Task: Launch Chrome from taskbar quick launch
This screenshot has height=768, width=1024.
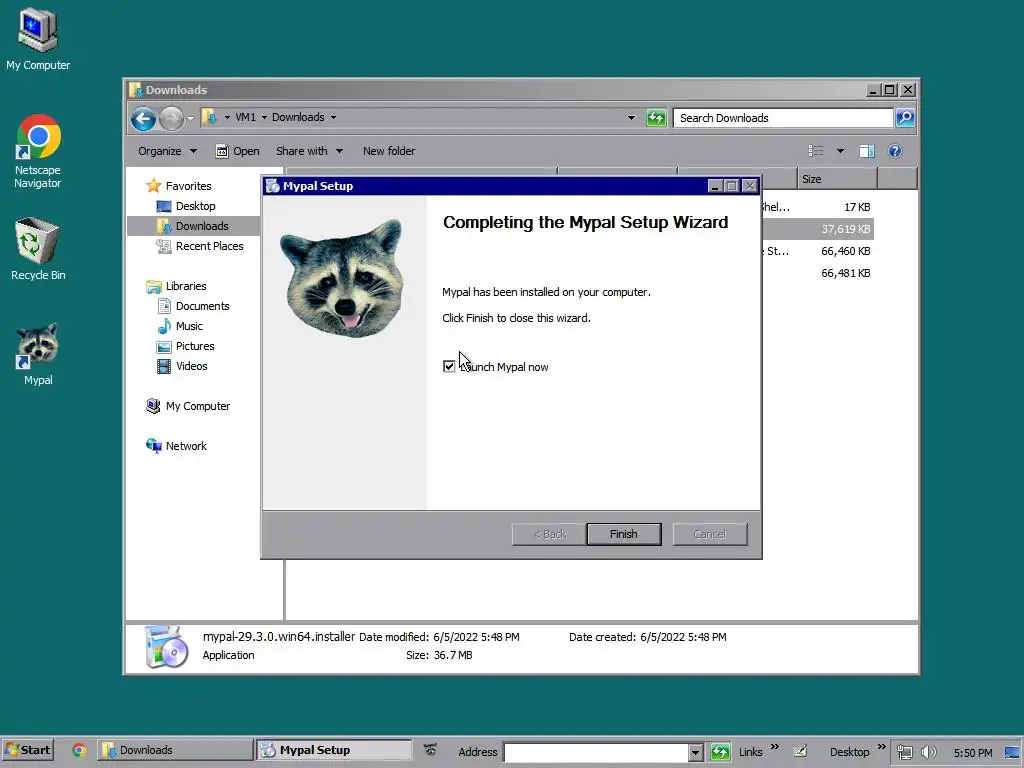Action: tap(79, 750)
